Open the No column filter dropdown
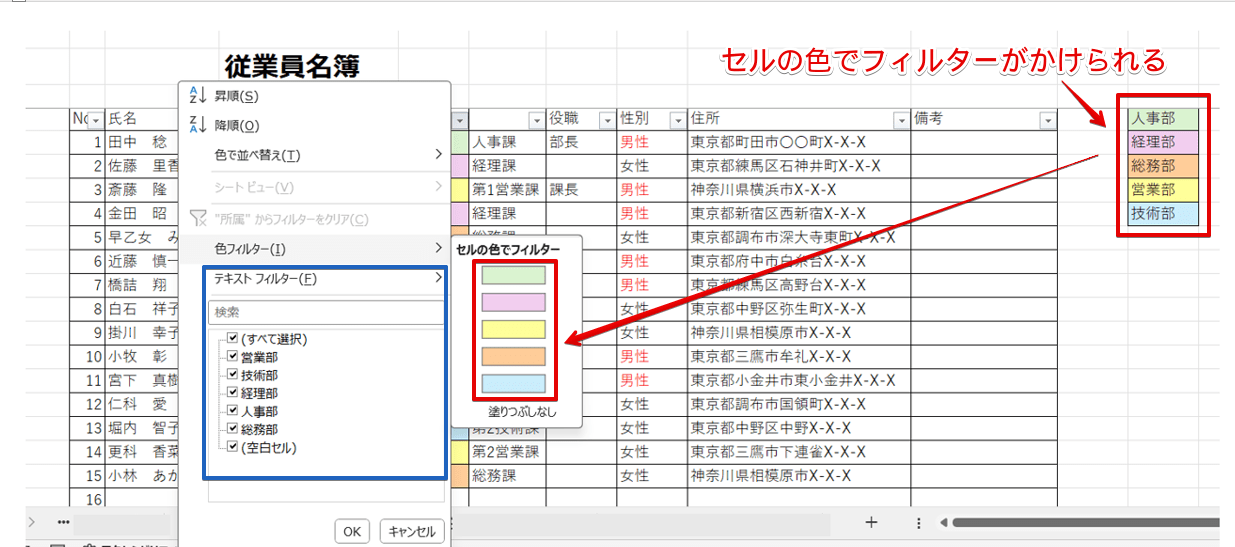Viewport: 1235px width, 547px height. pyautogui.click(x=96, y=120)
